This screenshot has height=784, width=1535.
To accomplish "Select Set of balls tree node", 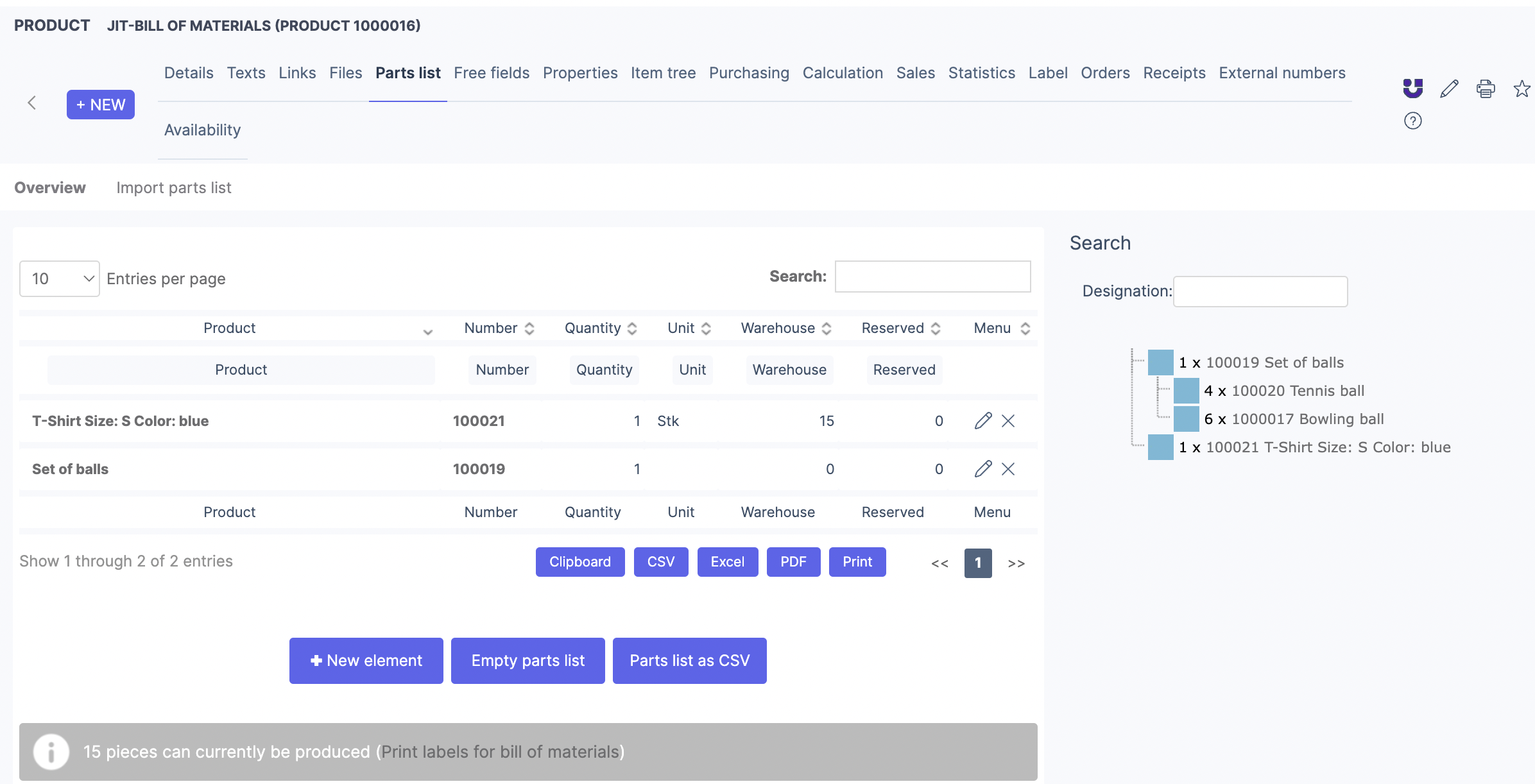I will point(1274,362).
